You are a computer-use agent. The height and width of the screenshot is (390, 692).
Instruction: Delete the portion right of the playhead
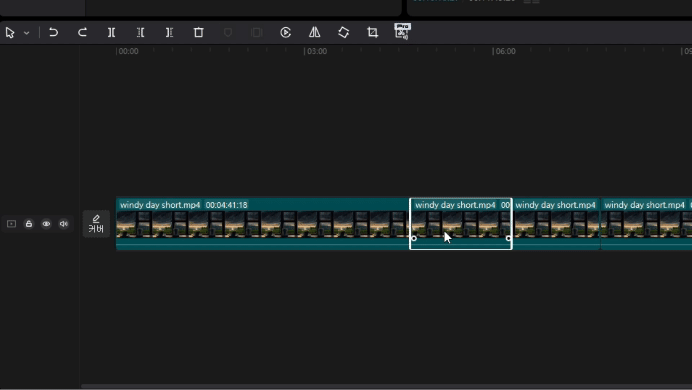pos(169,32)
